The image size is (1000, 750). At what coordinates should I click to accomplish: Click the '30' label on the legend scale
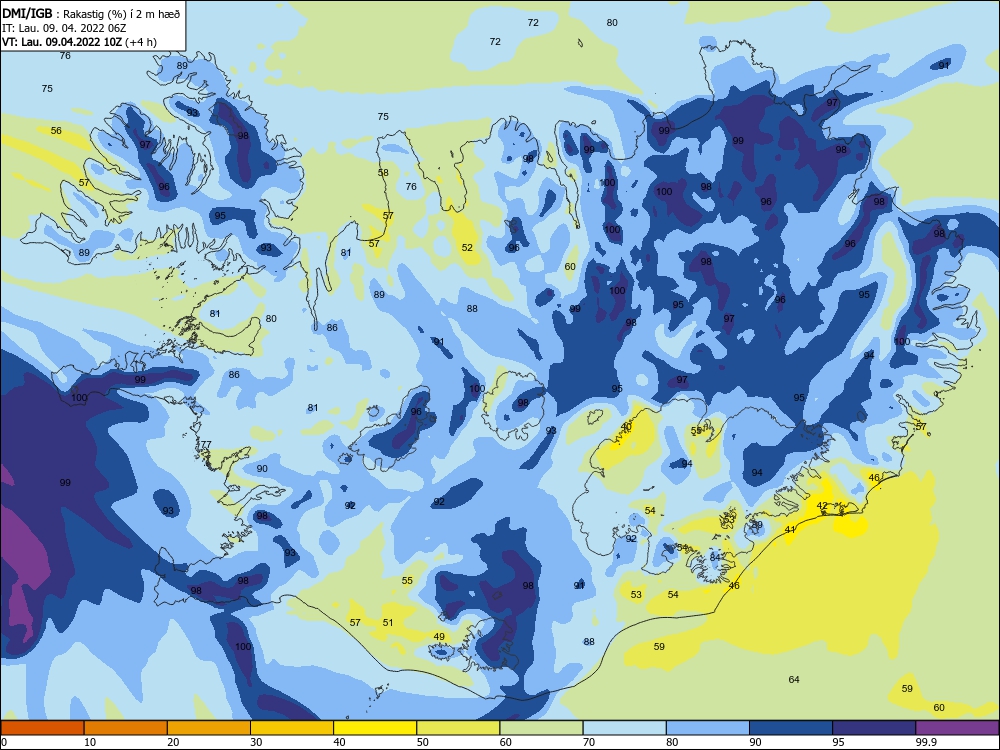click(x=256, y=742)
